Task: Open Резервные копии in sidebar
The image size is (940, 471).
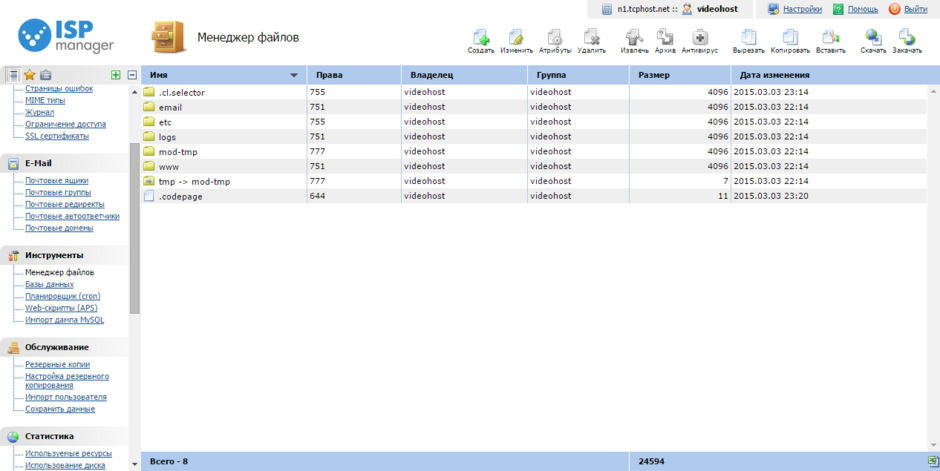Action: 58,364
